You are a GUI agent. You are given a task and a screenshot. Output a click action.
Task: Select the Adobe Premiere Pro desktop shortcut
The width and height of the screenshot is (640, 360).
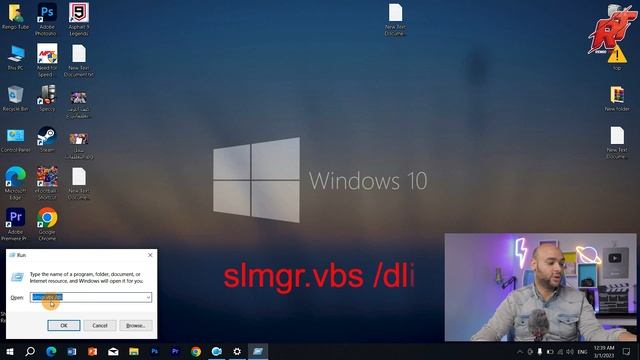tap(16, 224)
